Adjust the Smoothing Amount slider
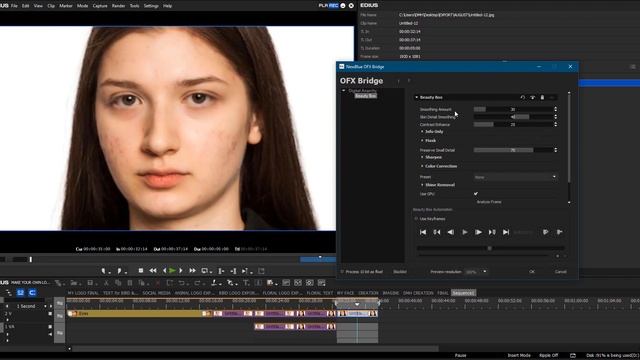Screen dimensions: 640x360 click(513, 109)
